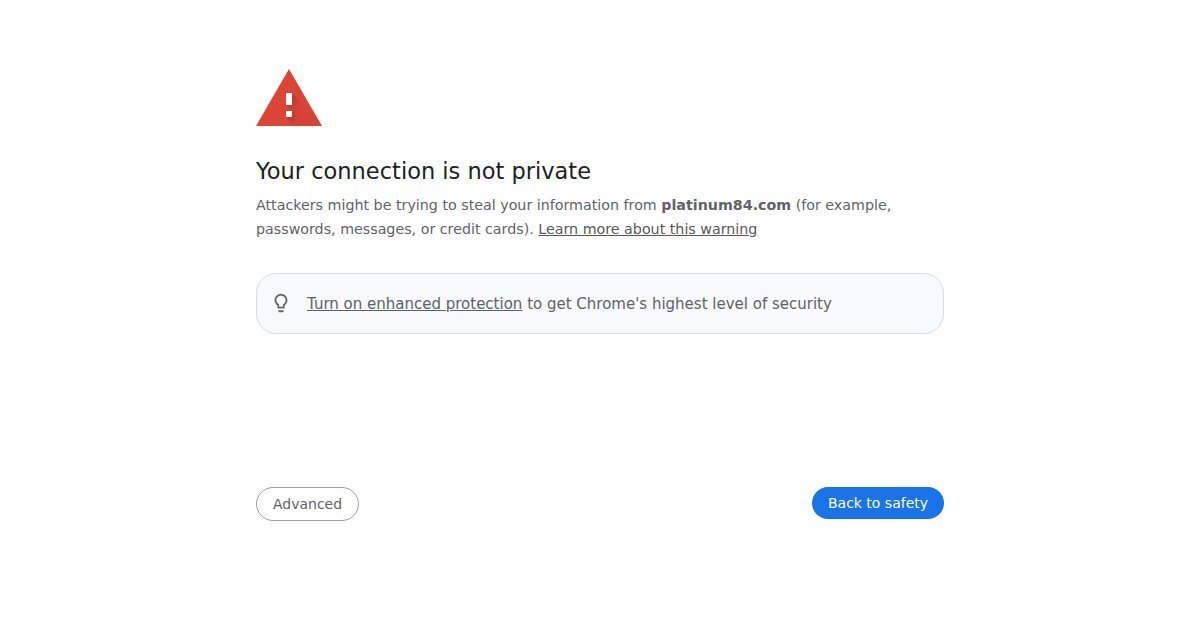The image size is (1200, 630).
Task: Click the lightbulb icon in the tip box
Action: [281, 303]
